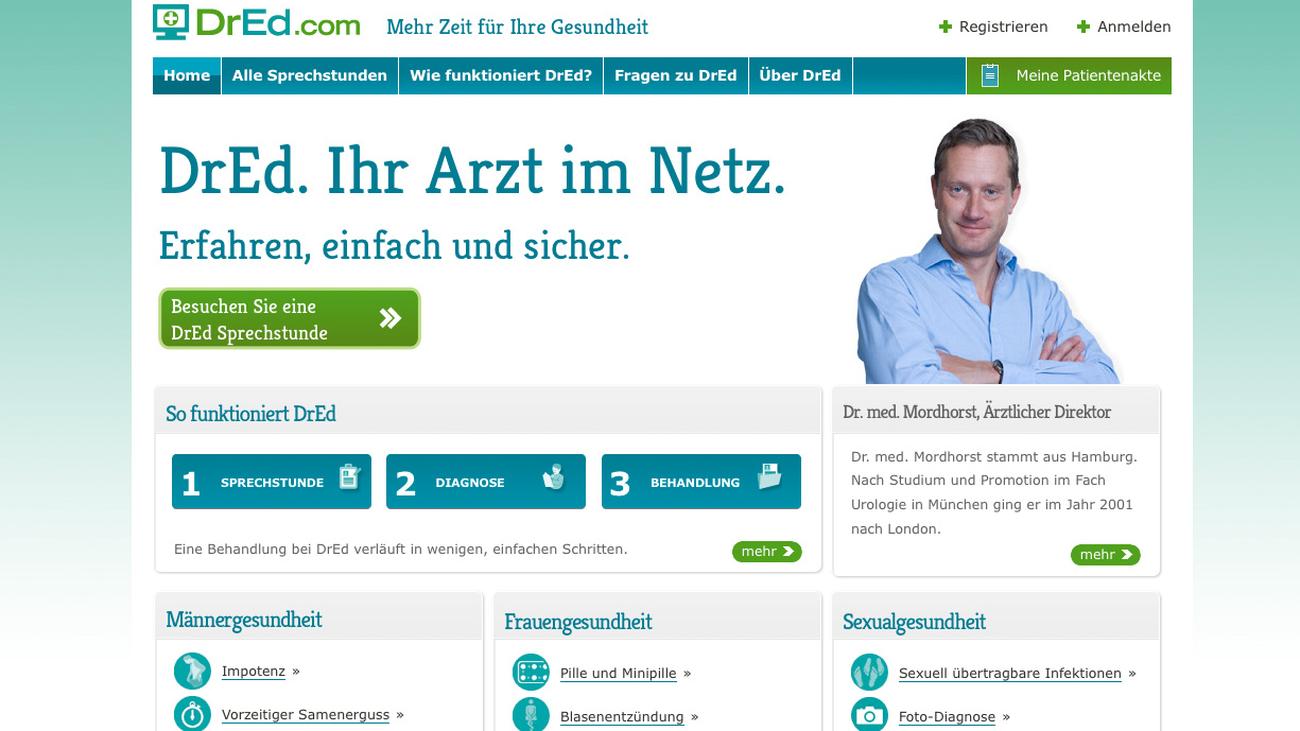Click the DrEd.com logo icon
1300x731 pixels.
click(x=171, y=22)
